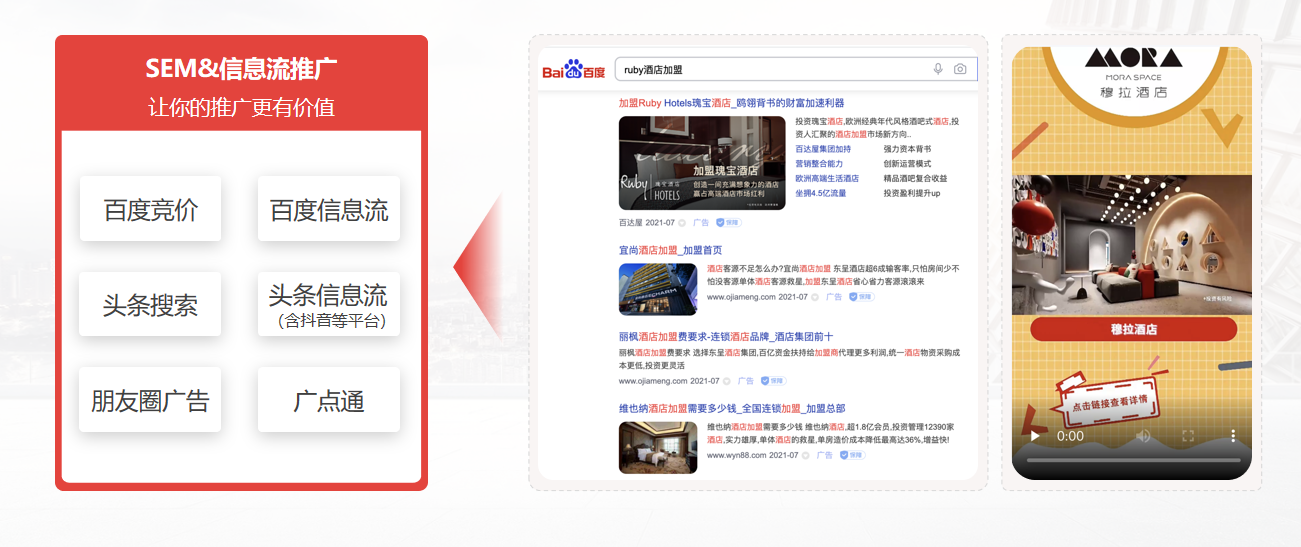This screenshot has width=1301, height=547.
Task: Select the 朋友圈广告 card
Action: coord(150,400)
